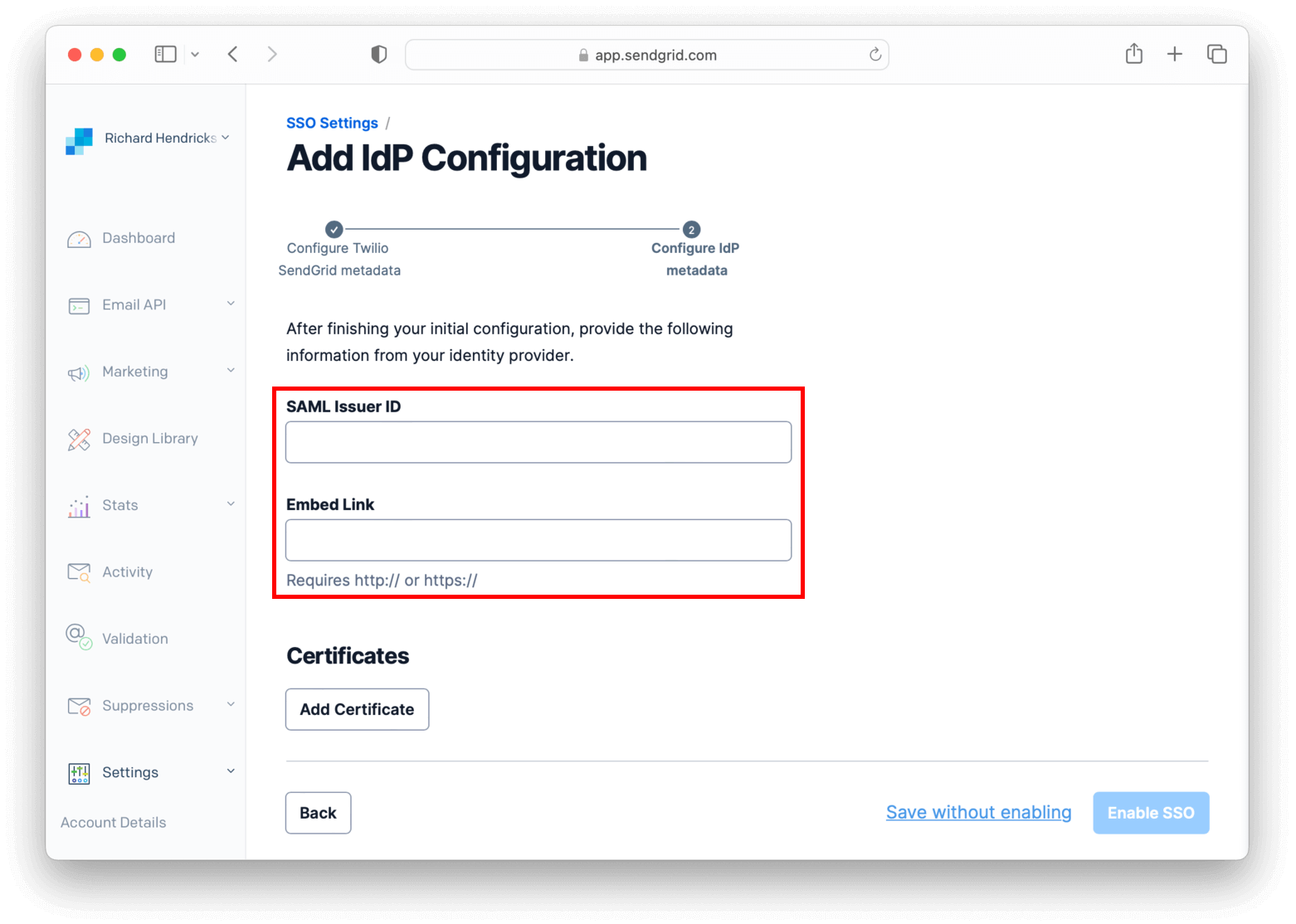Focus the Embed Link input field
This screenshot has width=1296, height=924.
point(538,540)
